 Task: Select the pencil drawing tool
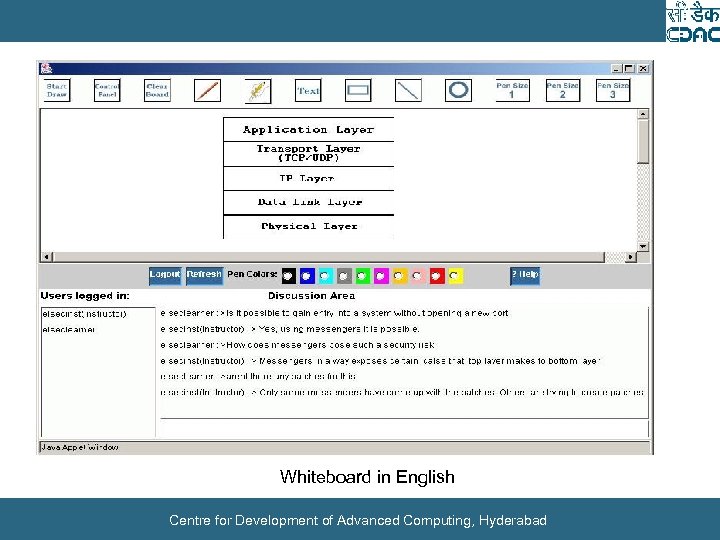tap(208, 90)
